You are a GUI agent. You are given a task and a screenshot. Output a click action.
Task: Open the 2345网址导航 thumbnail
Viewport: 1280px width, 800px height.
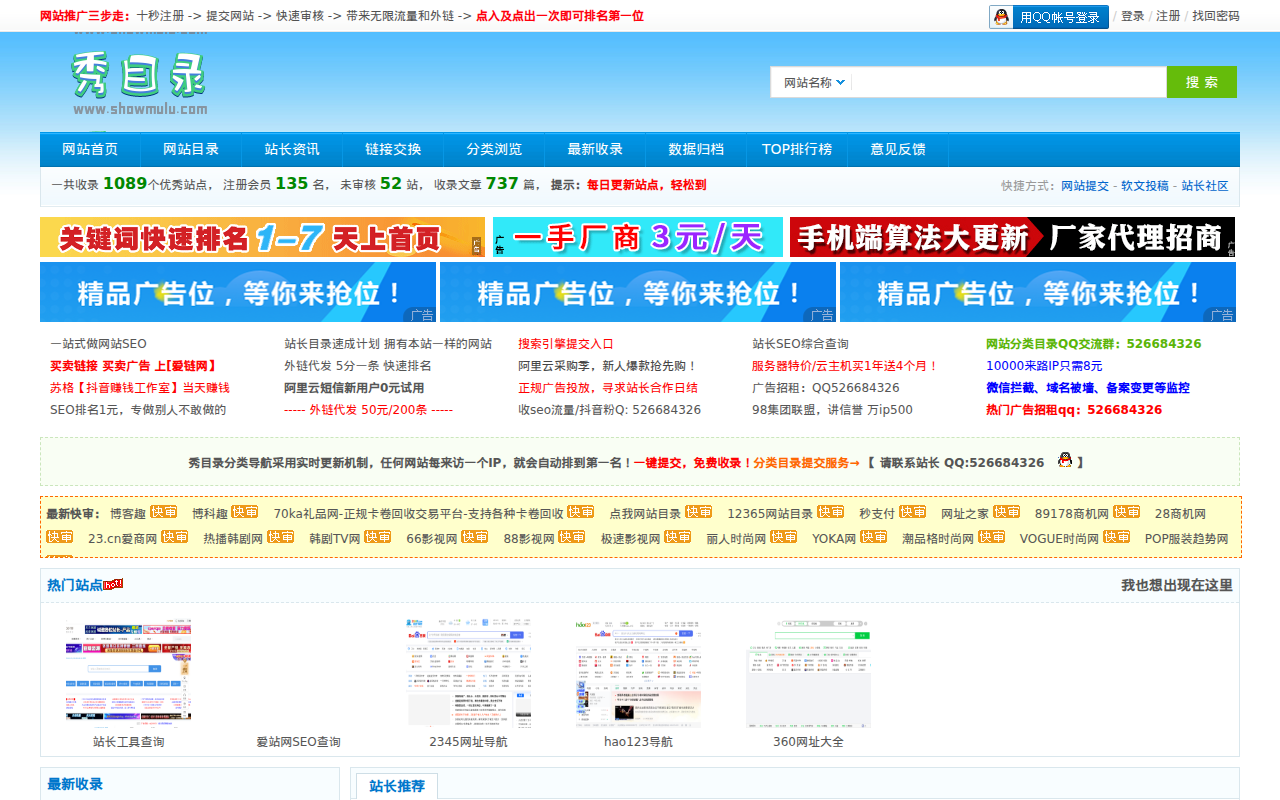pyautogui.click(x=468, y=672)
